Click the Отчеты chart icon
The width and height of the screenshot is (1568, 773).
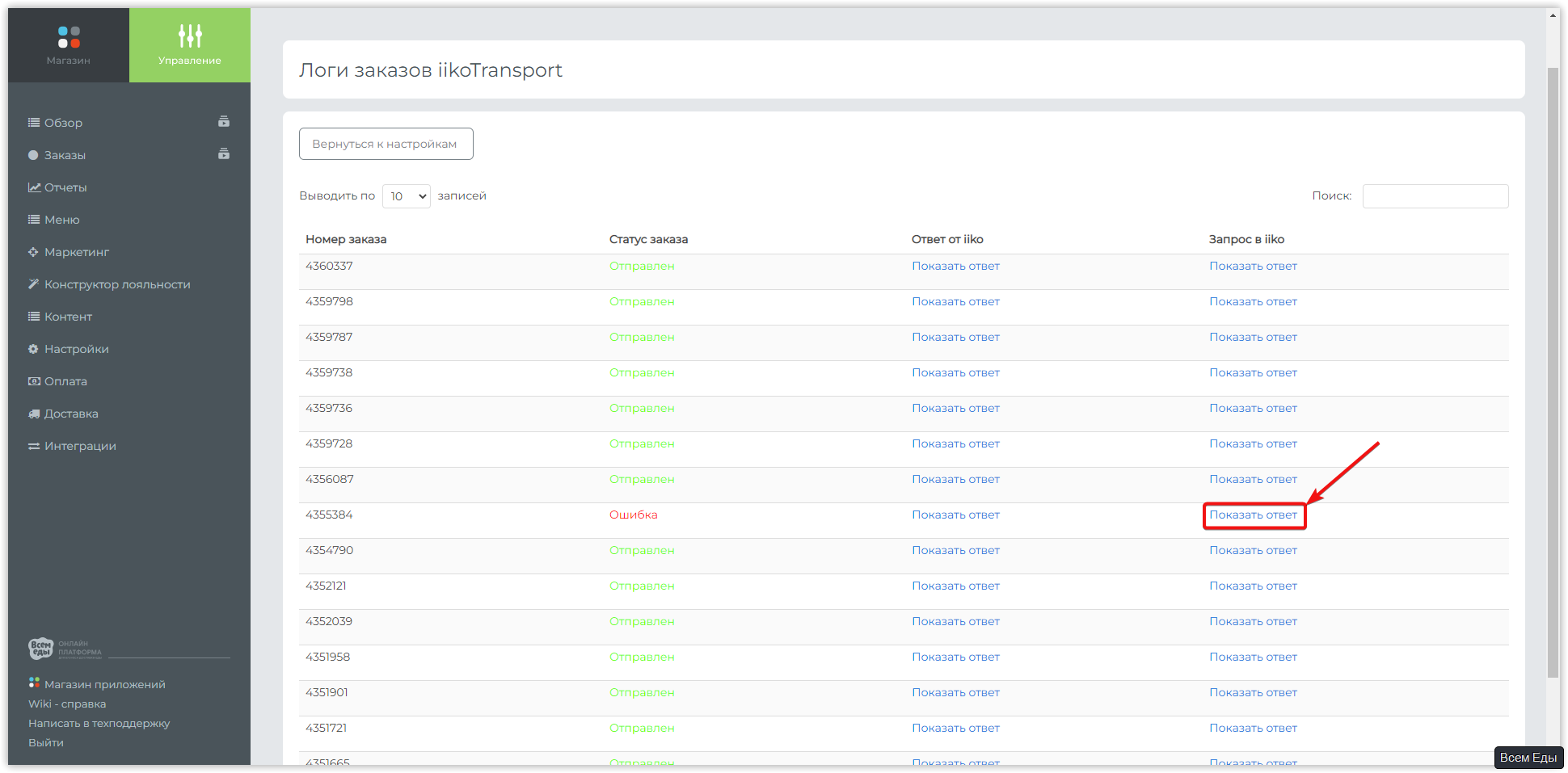click(x=34, y=187)
